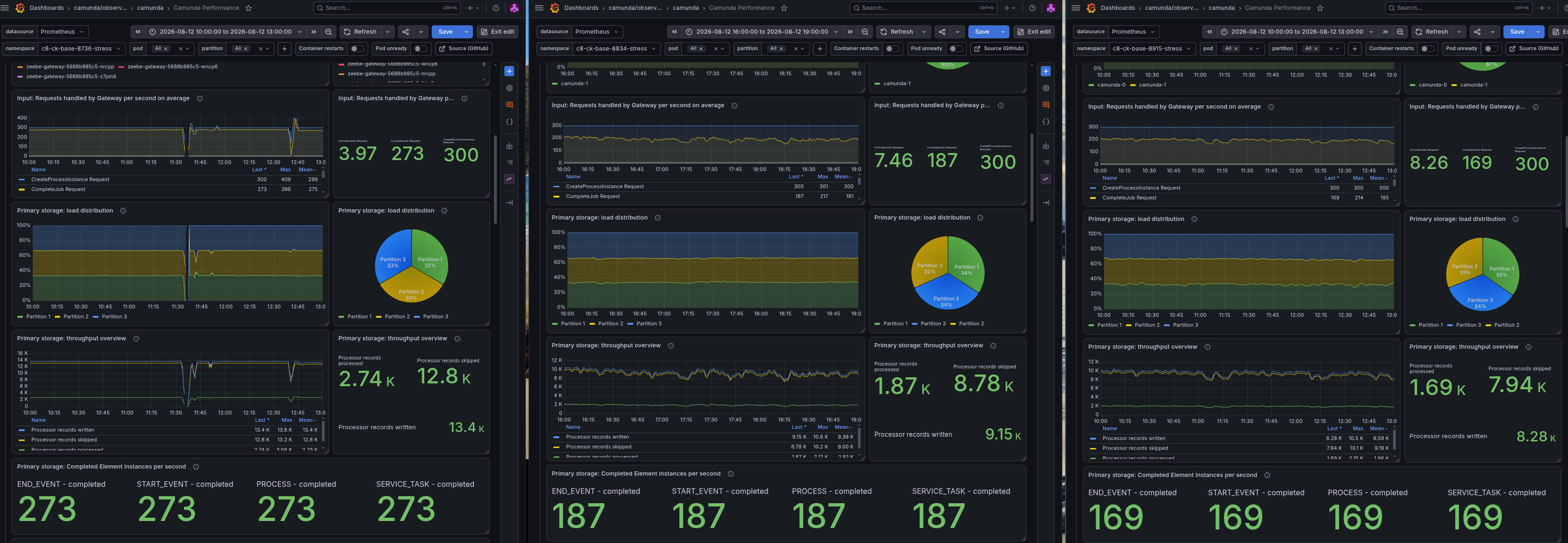Open camunda/observ... breadcrumb in the middle window

(635, 8)
